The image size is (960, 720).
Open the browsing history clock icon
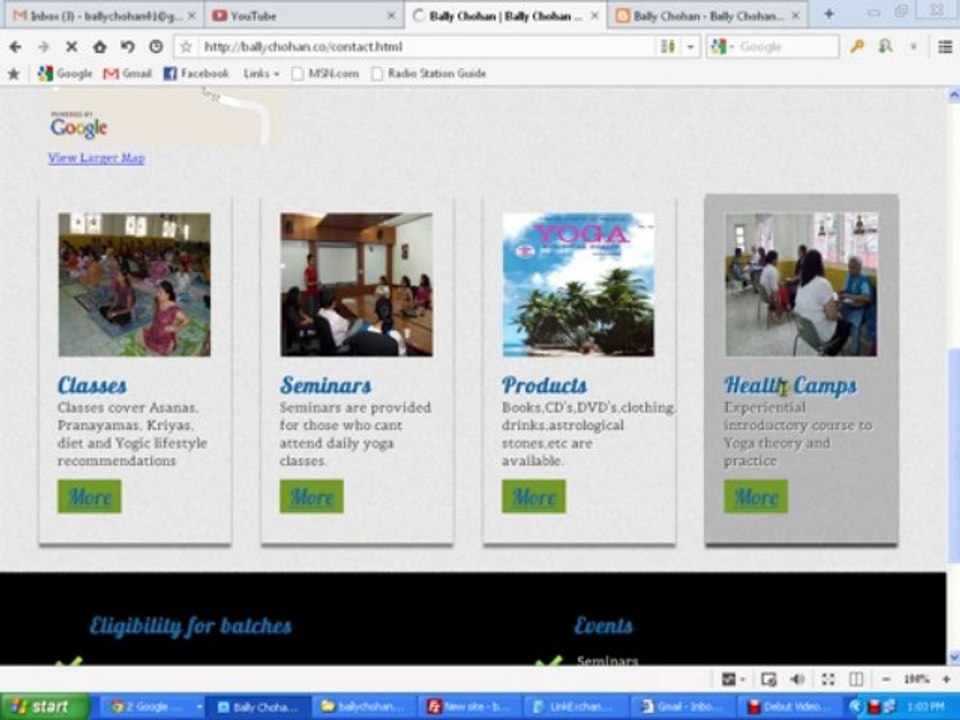(x=156, y=47)
